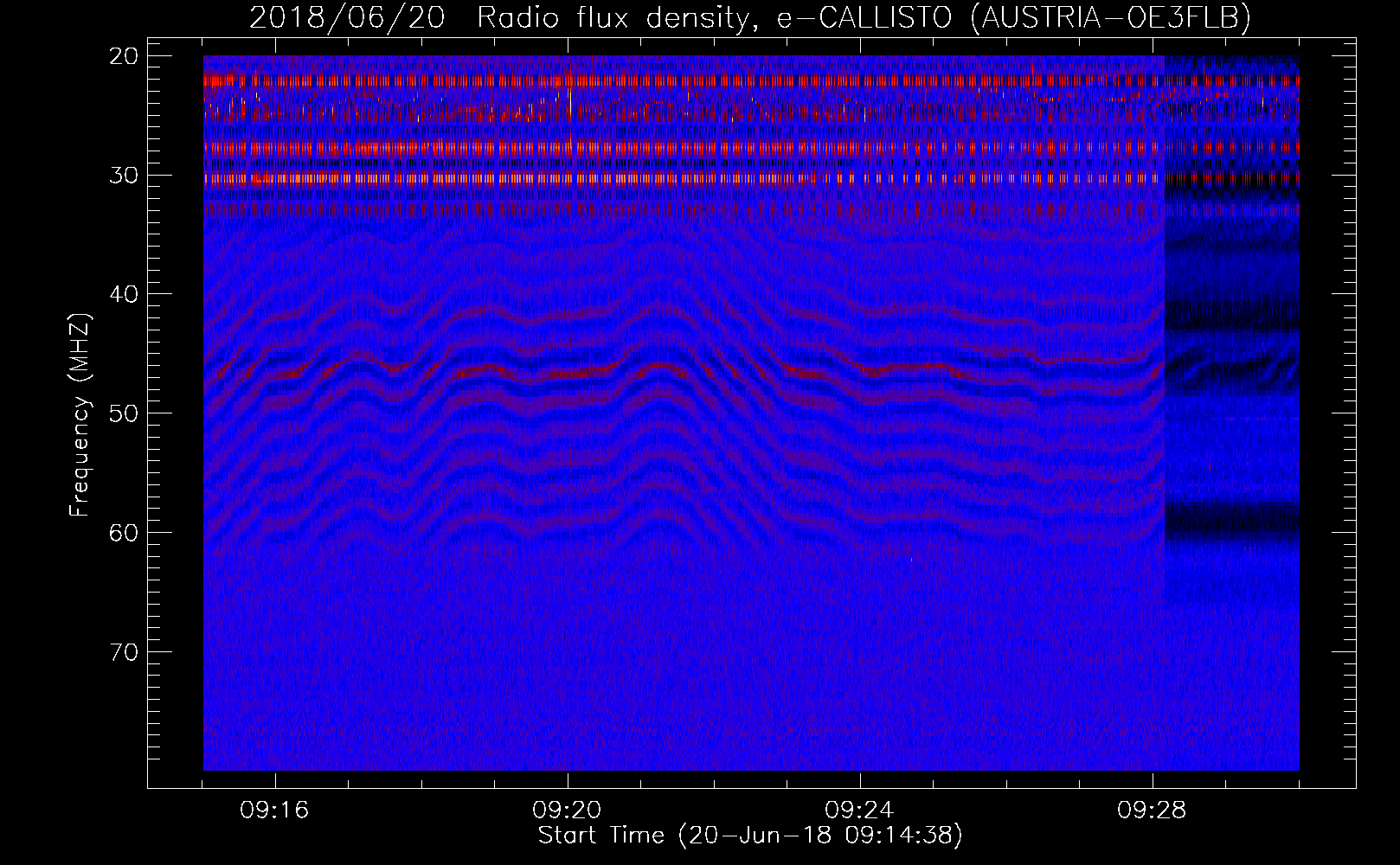The image size is (1400, 865).
Task: Click the 09:28 time tick label
Action: point(1153,811)
